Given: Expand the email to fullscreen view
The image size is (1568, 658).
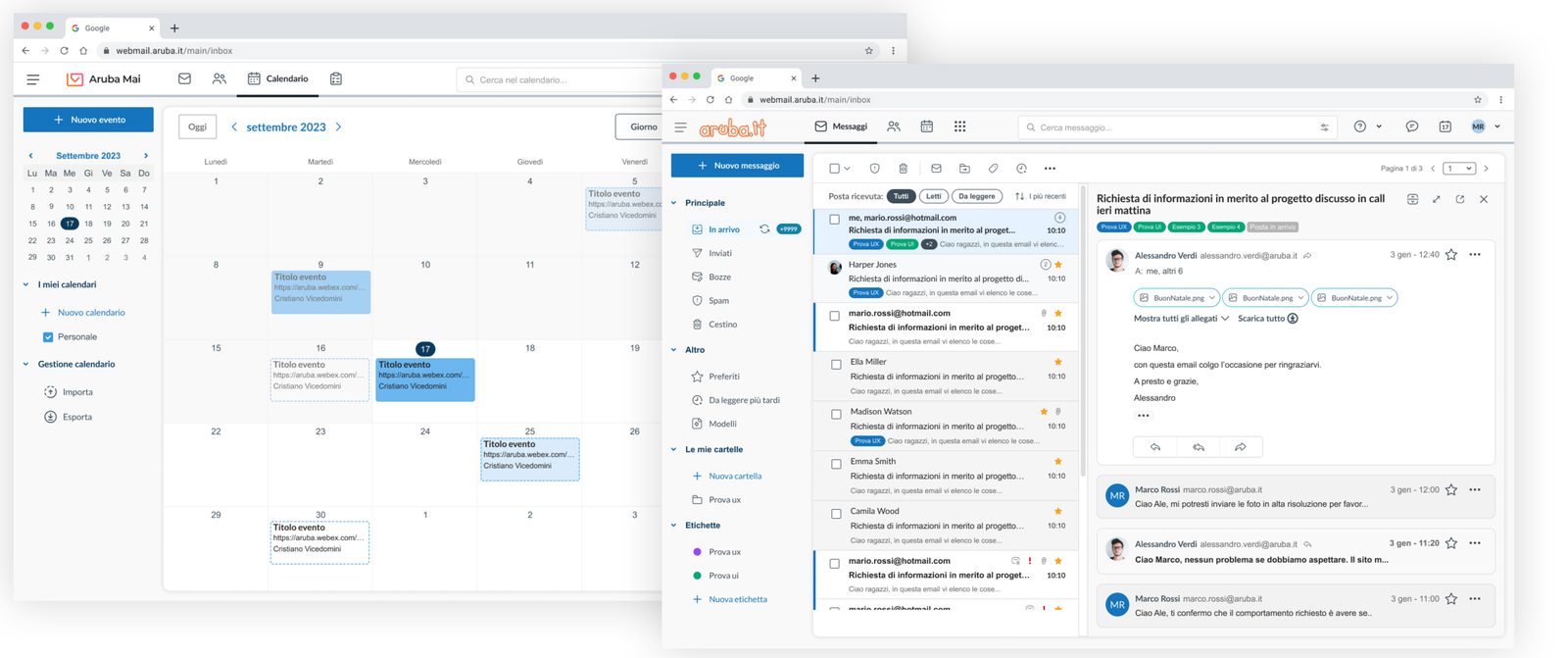Looking at the screenshot, I should [1436, 199].
